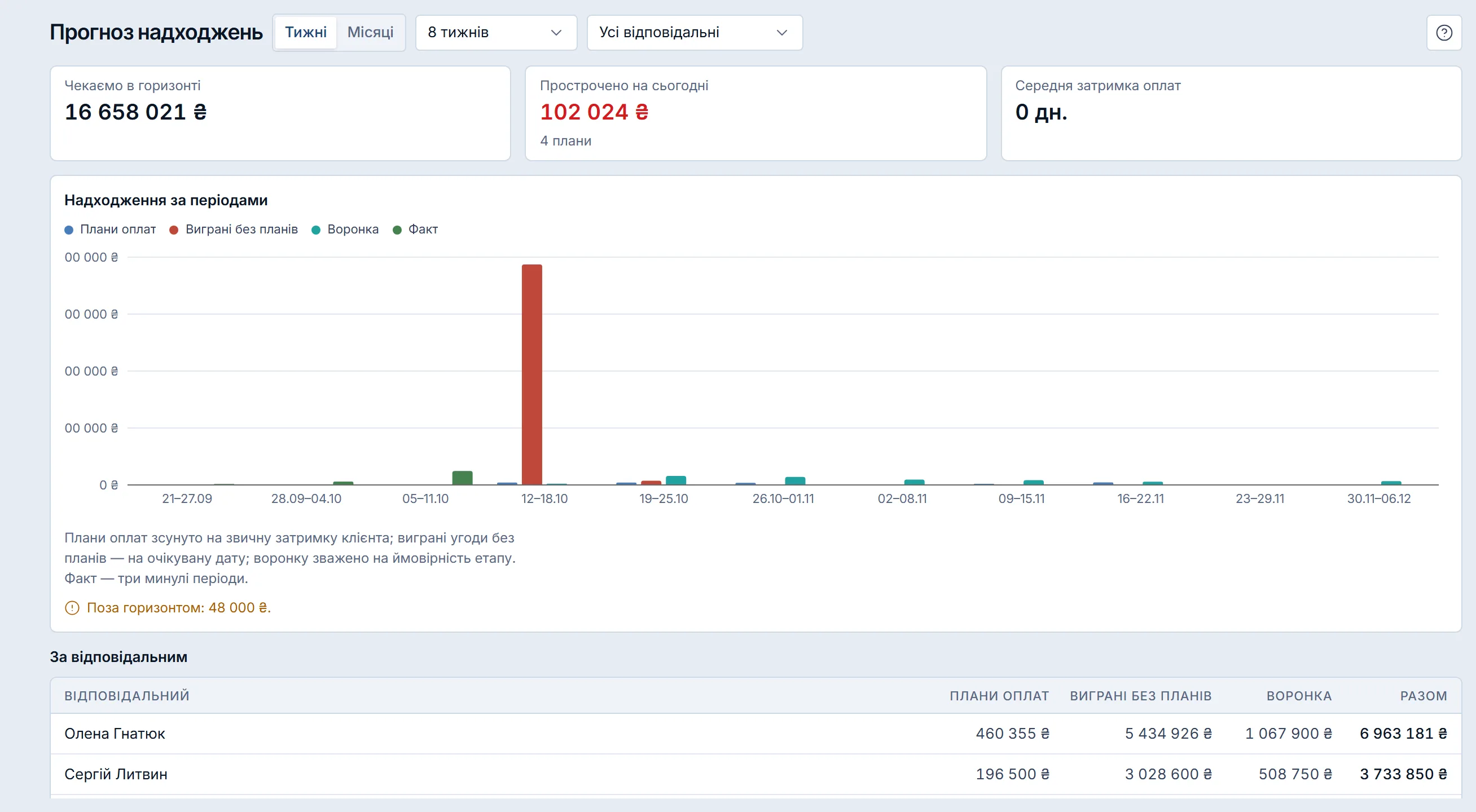Toggle Воронка series visibility in legend
Viewport: 1476px width, 812px height.
coord(345,230)
